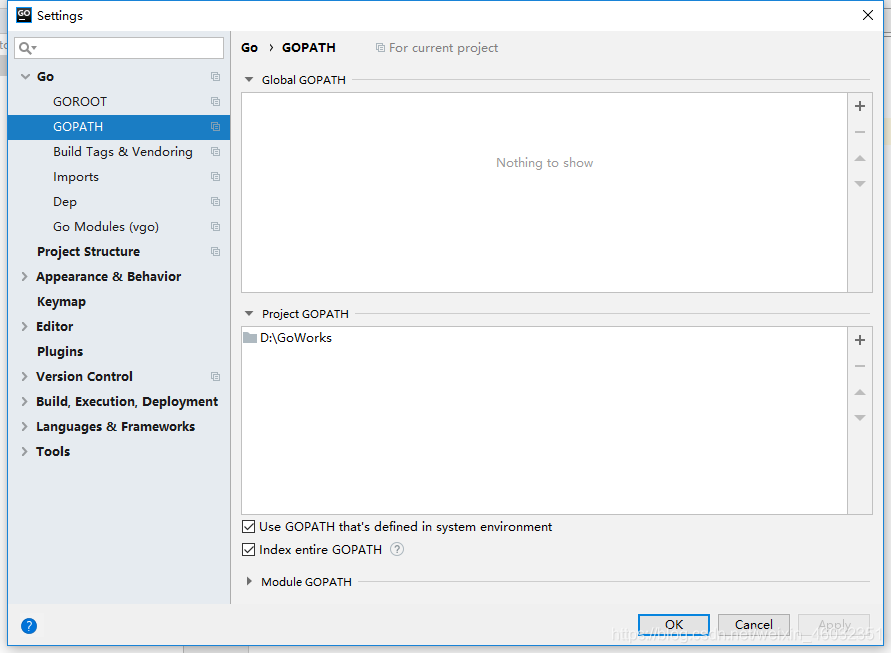
Task: Move Project GOPATH entry up
Action: [x=860, y=392]
